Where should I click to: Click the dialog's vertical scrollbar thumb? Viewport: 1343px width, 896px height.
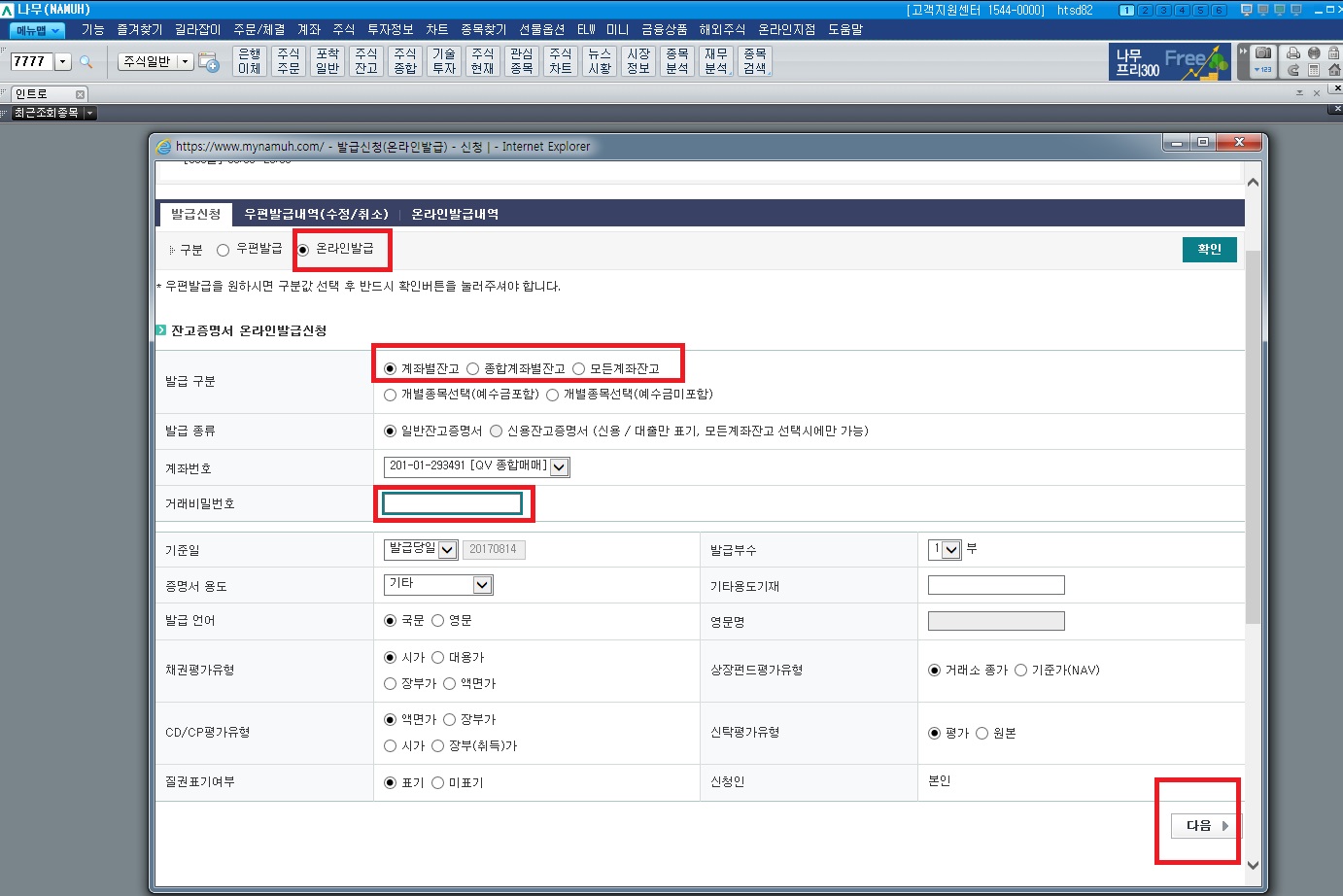pos(1253,437)
